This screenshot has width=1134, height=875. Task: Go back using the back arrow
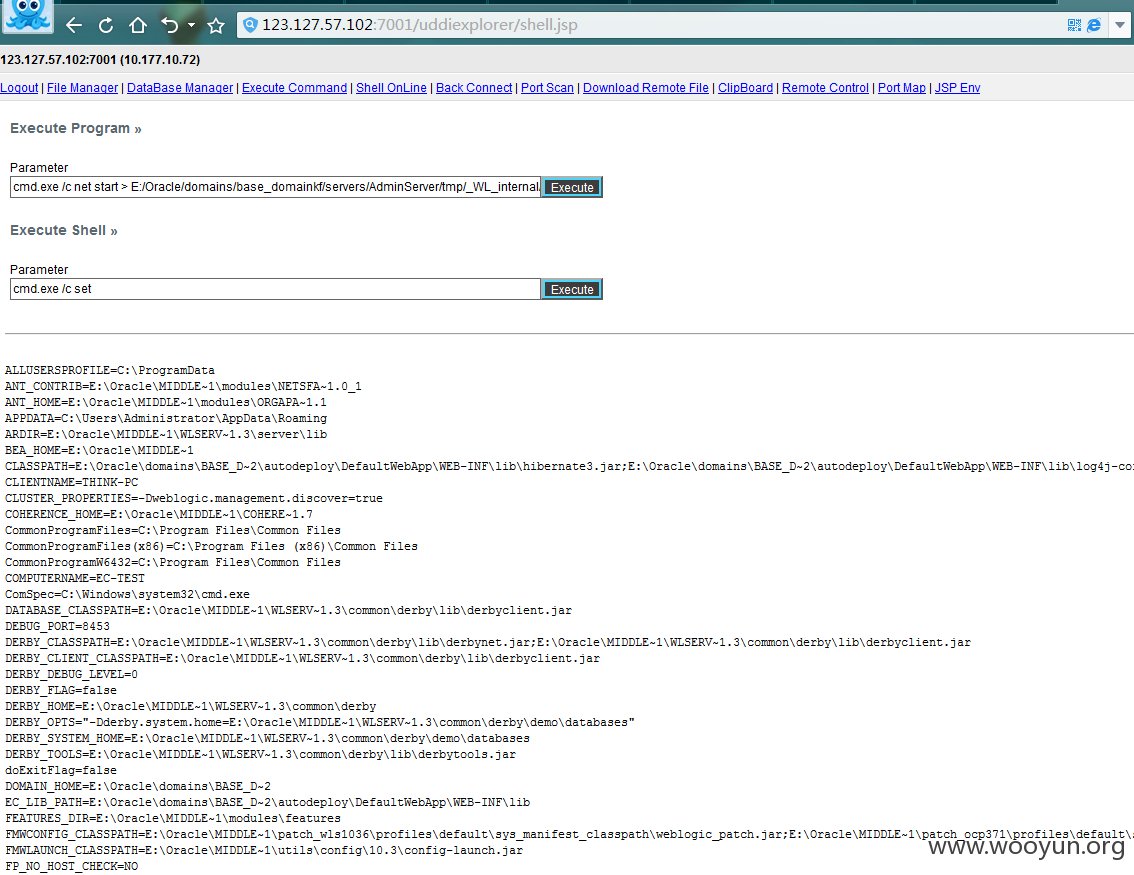[x=74, y=25]
